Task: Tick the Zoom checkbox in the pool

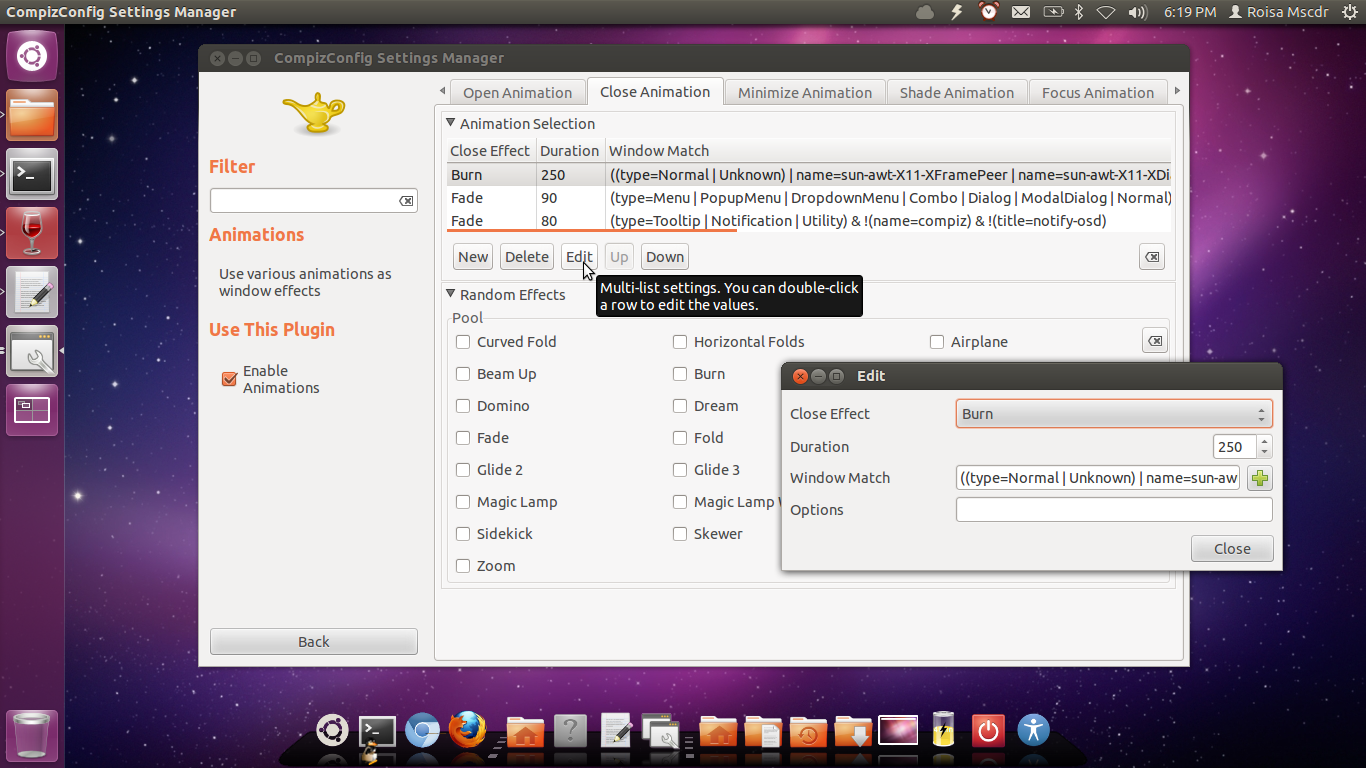Action: click(x=463, y=566)
